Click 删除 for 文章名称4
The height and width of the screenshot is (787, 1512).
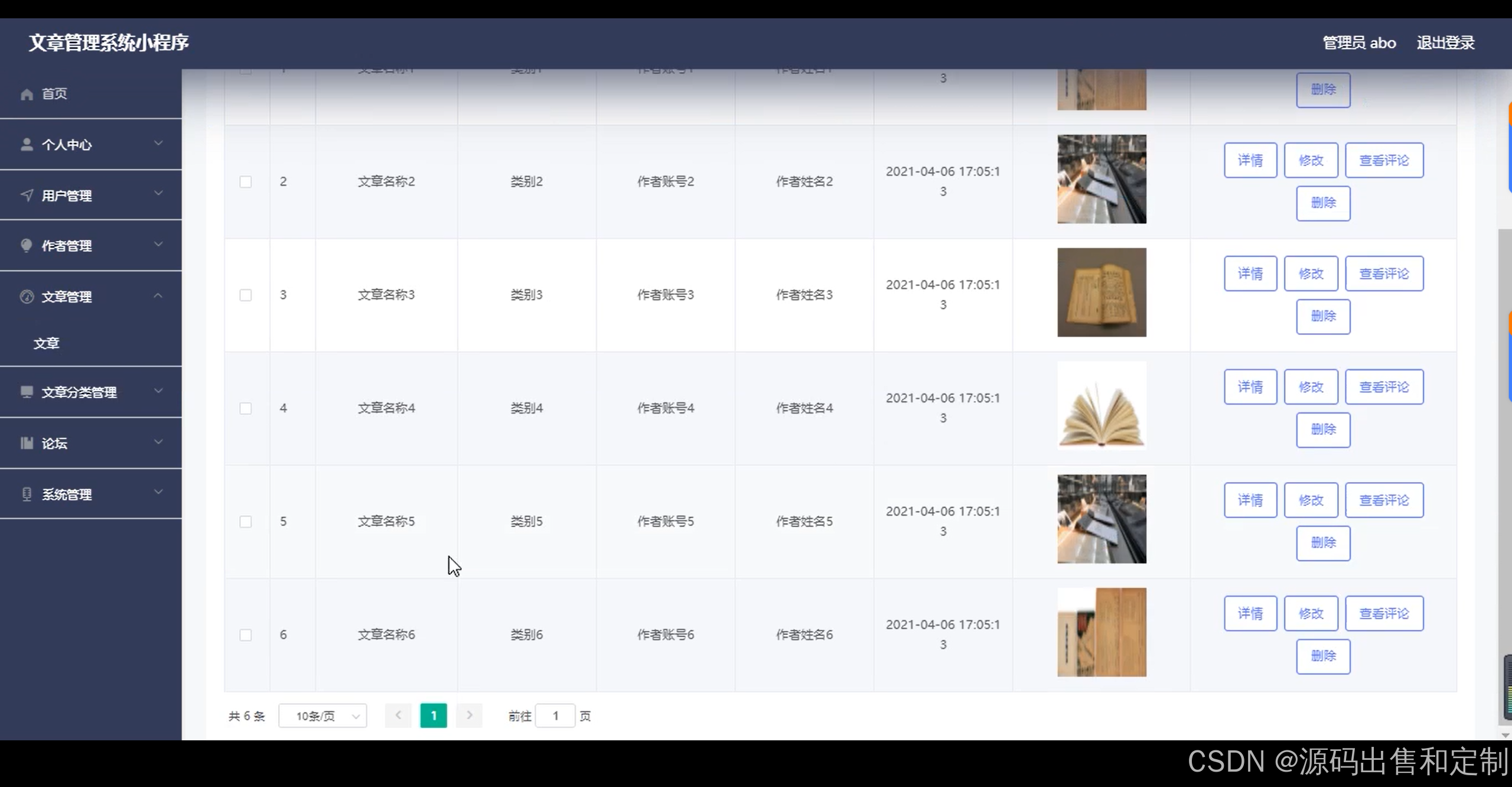[x=1324, y=430]
